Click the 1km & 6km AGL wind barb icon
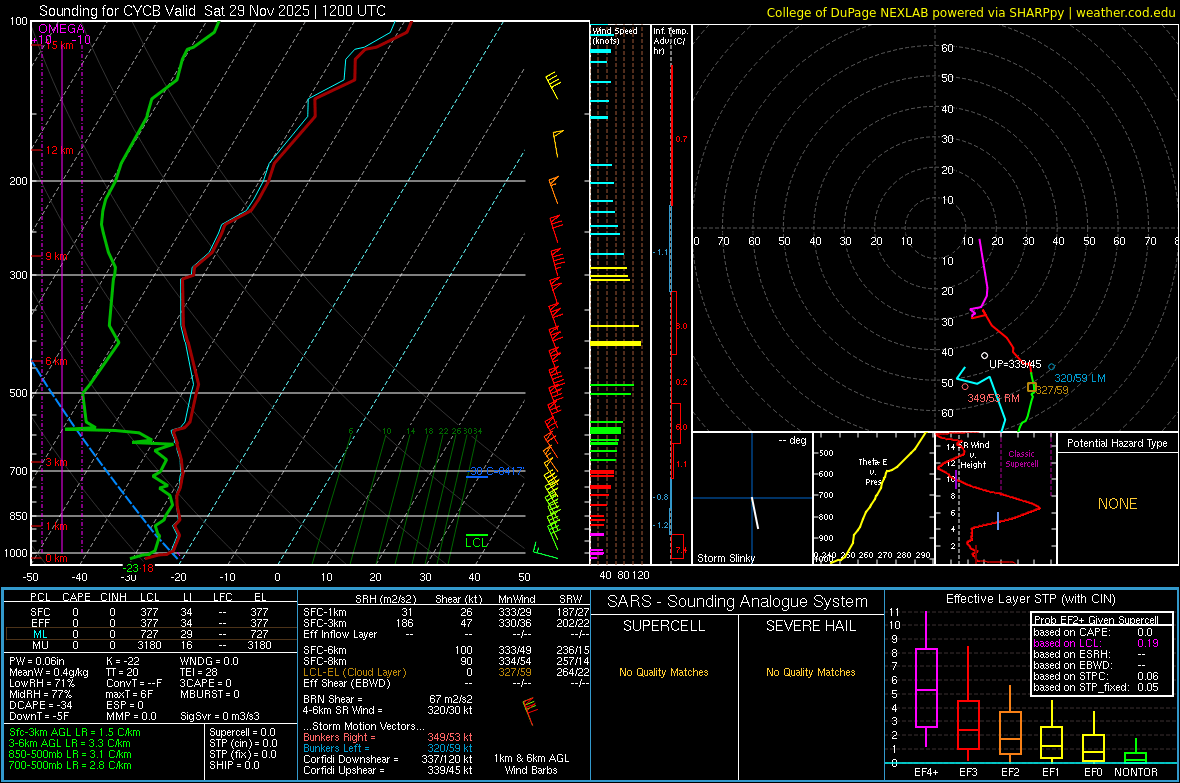Image resolution: width=1180 pixels, height=783 pixels. 530,711
